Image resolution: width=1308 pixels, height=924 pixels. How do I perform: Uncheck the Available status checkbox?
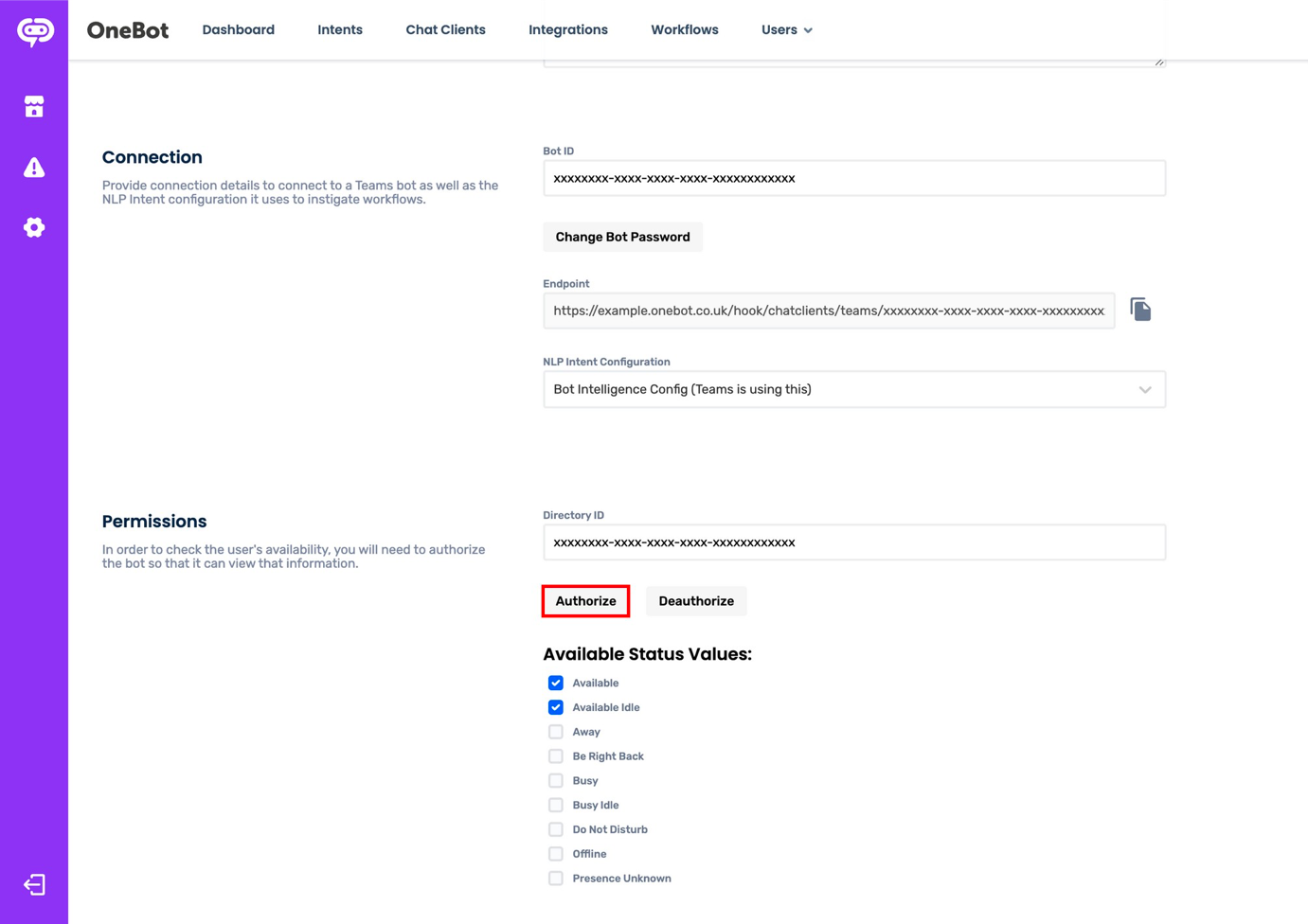click(556, 683)
